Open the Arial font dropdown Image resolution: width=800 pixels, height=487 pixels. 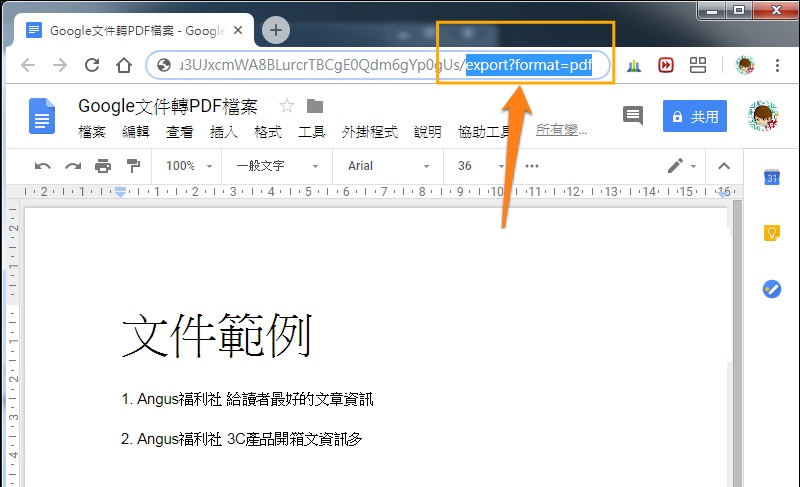(x=389, y=166)
